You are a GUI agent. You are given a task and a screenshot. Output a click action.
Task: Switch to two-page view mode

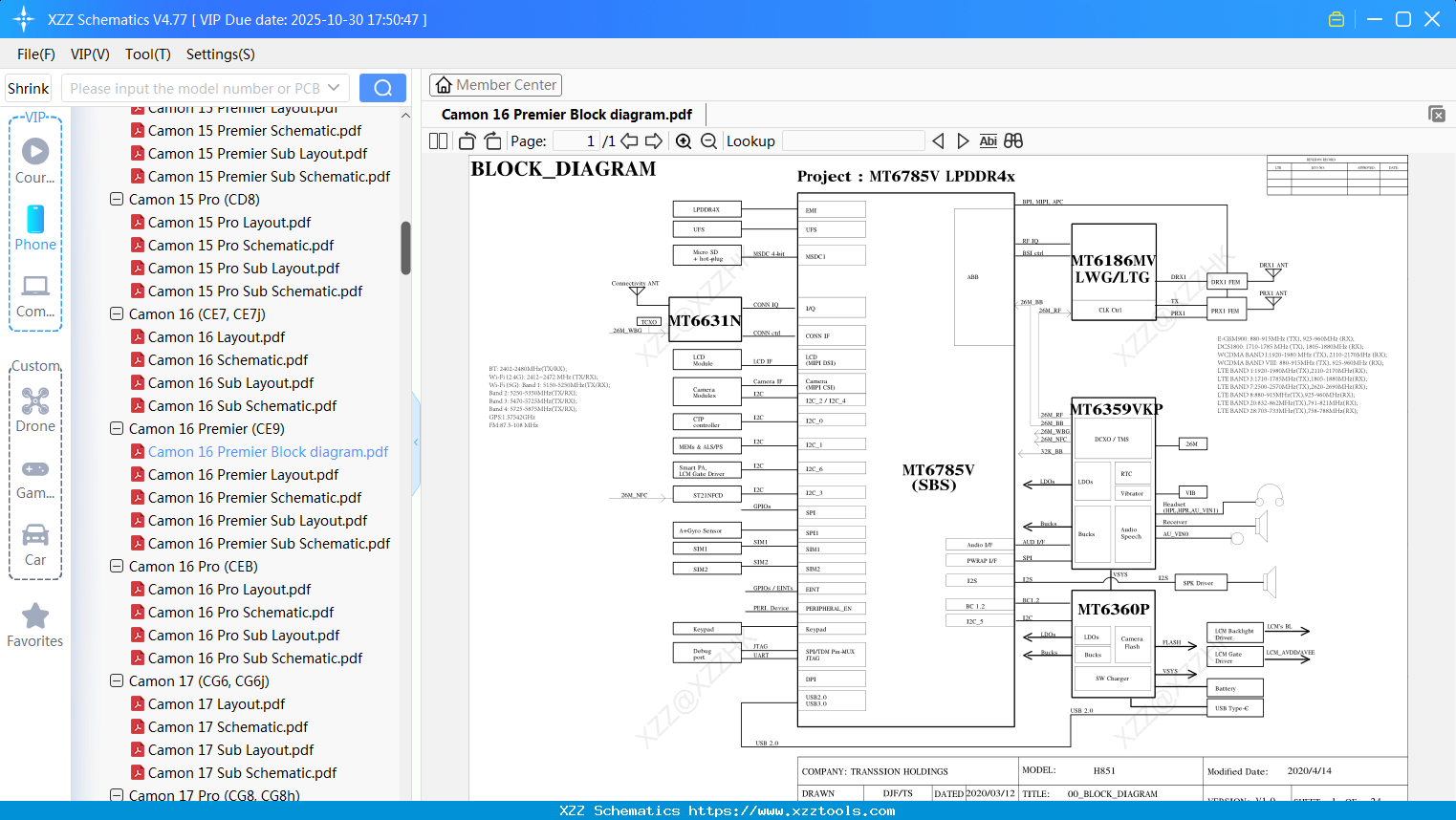437,140
